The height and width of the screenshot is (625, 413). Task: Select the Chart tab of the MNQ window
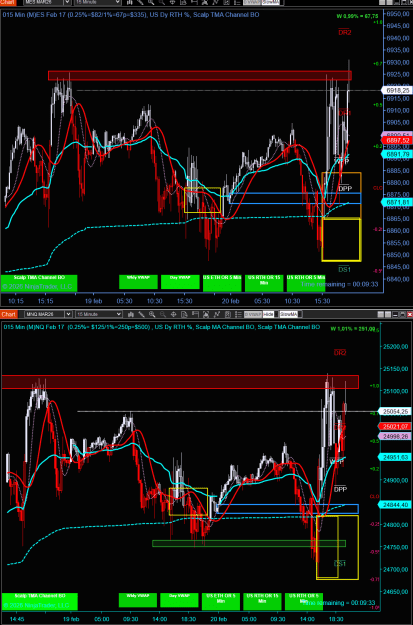(8, 314)
